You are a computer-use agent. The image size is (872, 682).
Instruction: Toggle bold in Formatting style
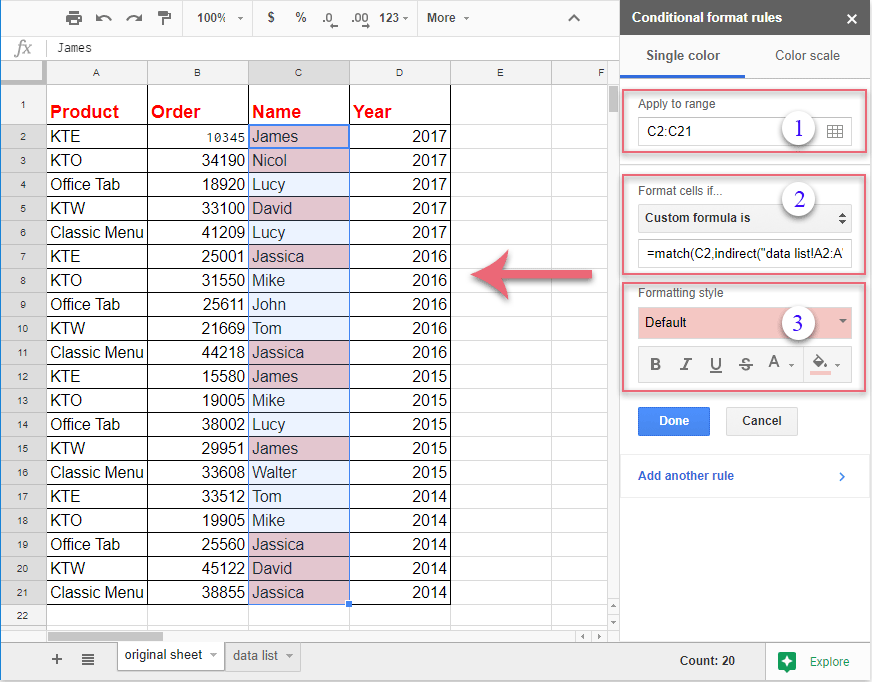tap(655, 364)
